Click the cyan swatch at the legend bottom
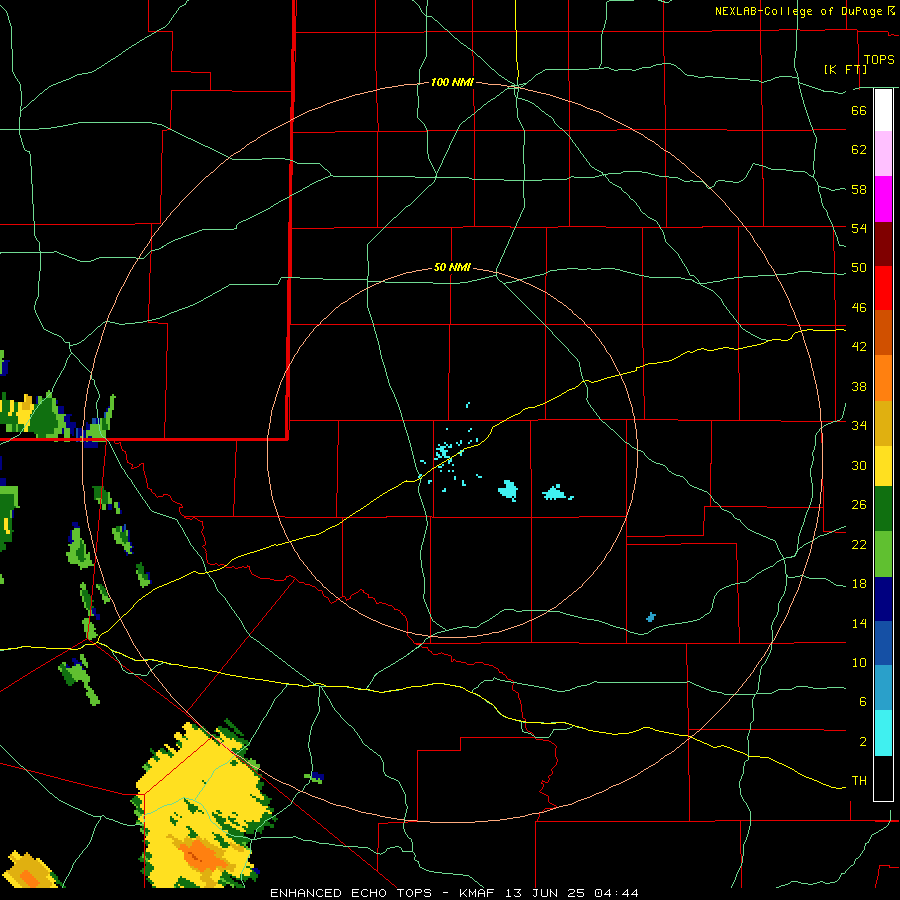This screenshot has width=900, height=900. click(x=883, y=733)
